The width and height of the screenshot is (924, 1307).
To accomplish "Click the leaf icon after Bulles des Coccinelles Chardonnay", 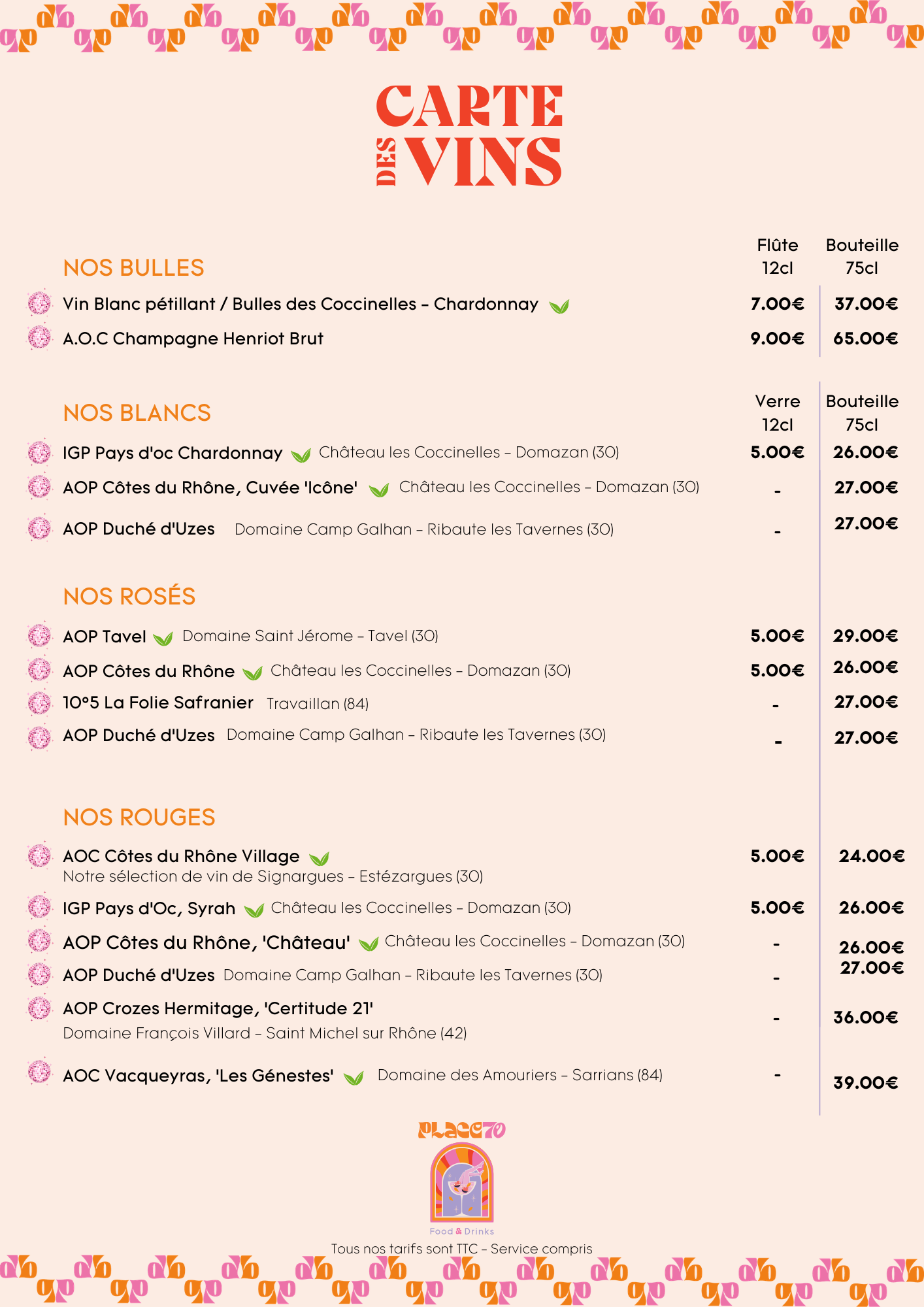I will point(559,306).
